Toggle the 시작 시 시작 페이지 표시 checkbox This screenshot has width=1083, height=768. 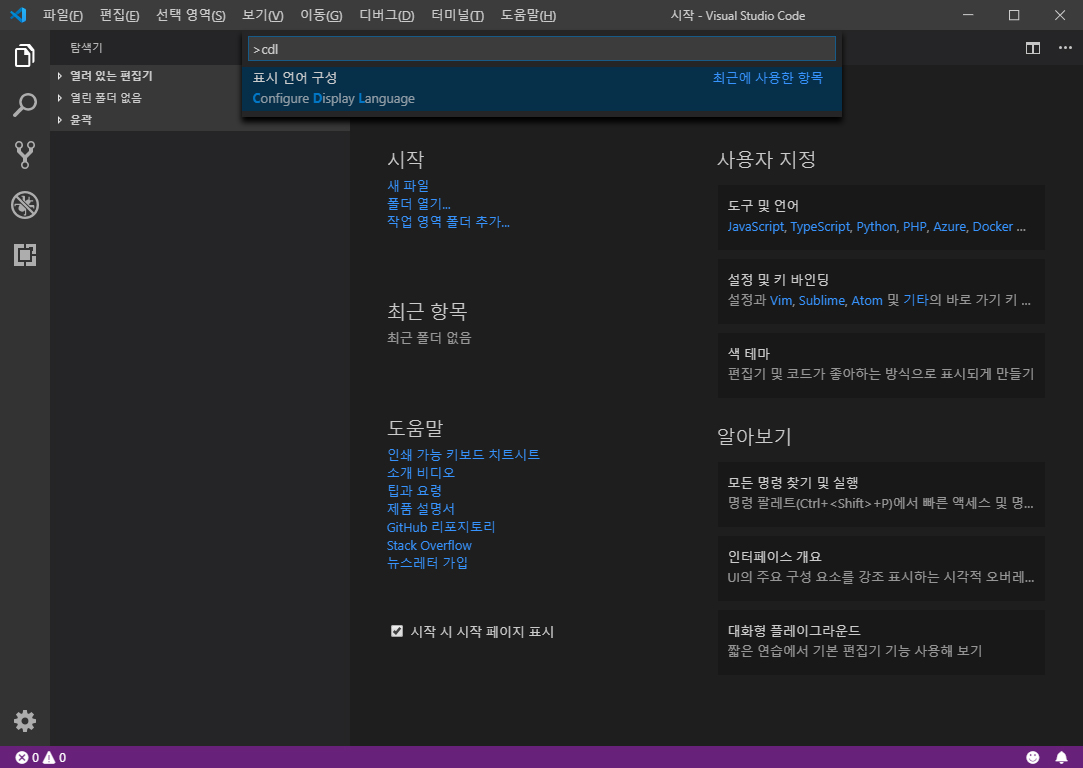(x=396, y=631)
